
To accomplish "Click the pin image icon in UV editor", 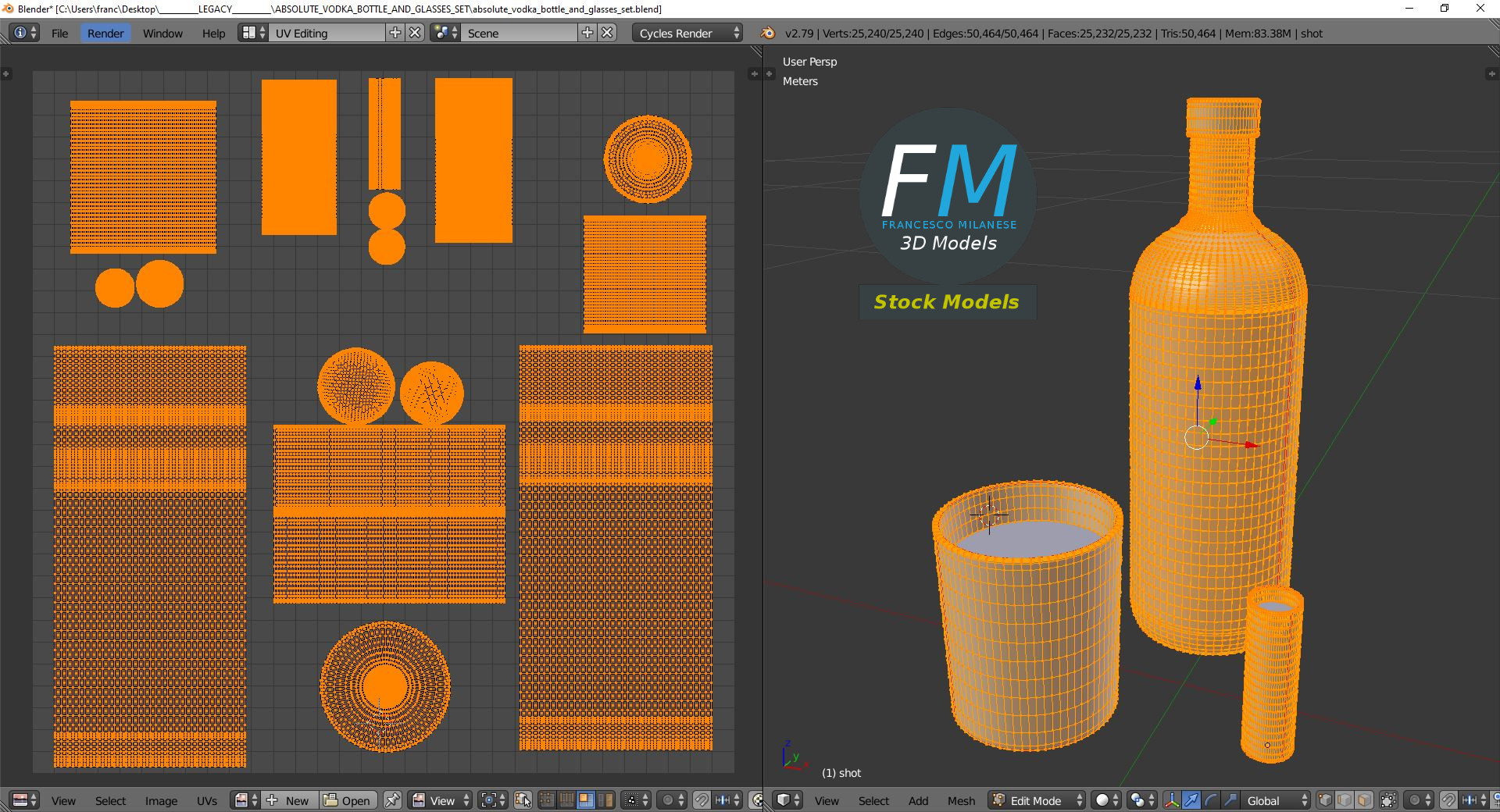I will tap(392, 800).
